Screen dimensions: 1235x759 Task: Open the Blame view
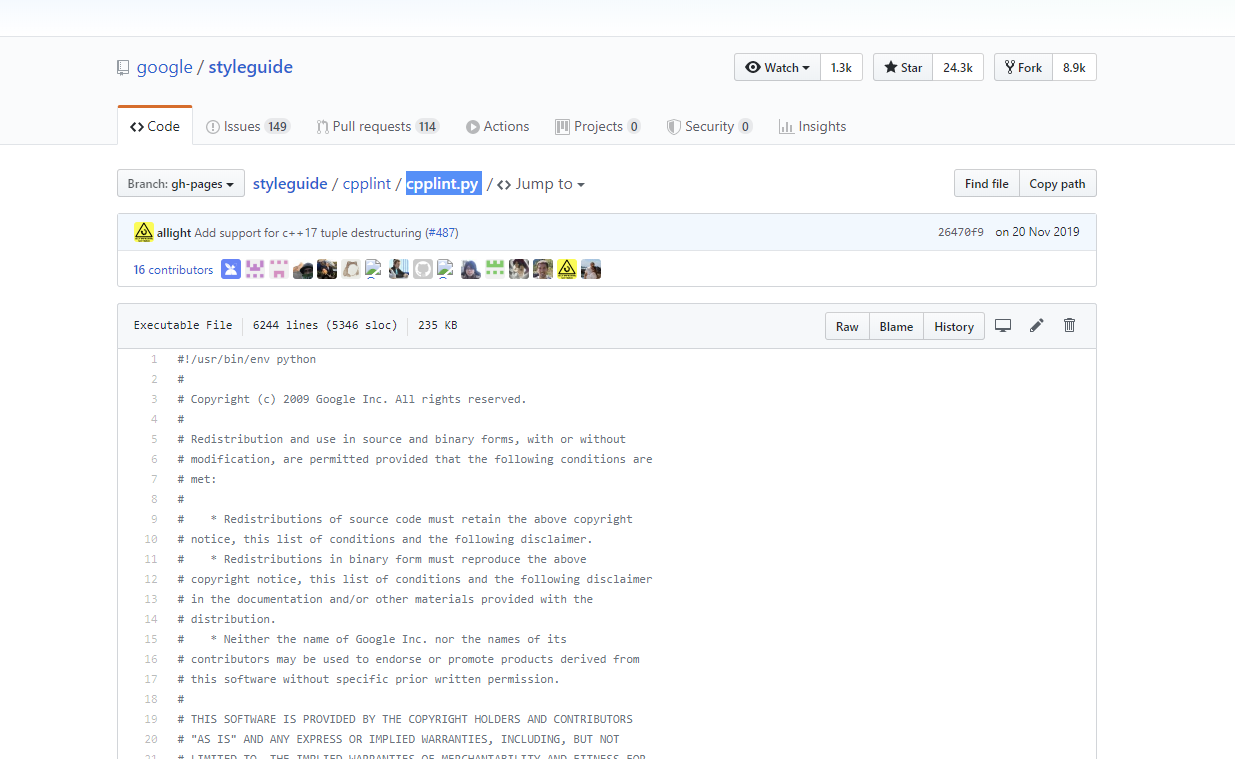click(896, 326)
